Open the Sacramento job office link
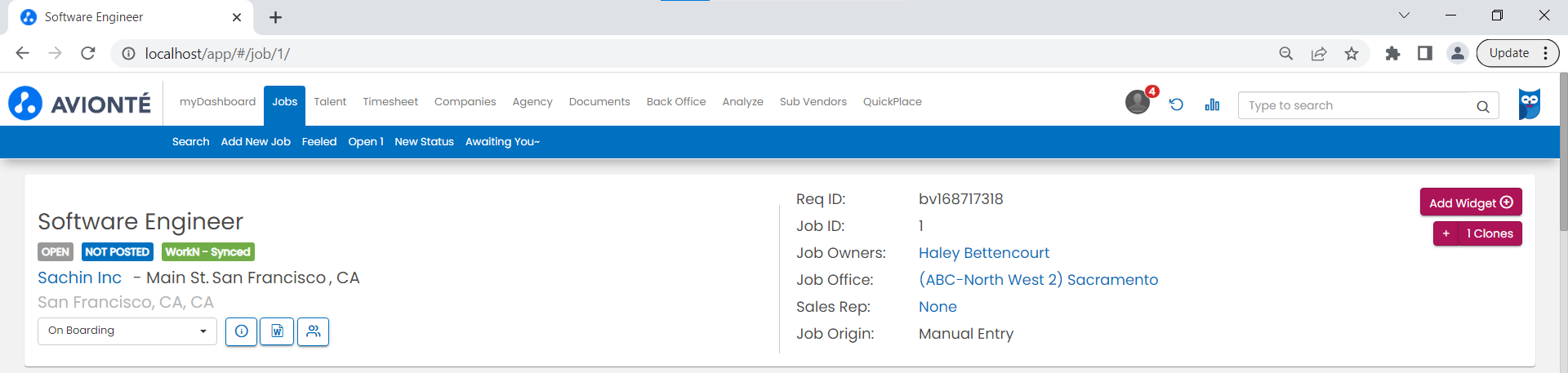Screen dimensions: 1568x373 [1038, 280]
